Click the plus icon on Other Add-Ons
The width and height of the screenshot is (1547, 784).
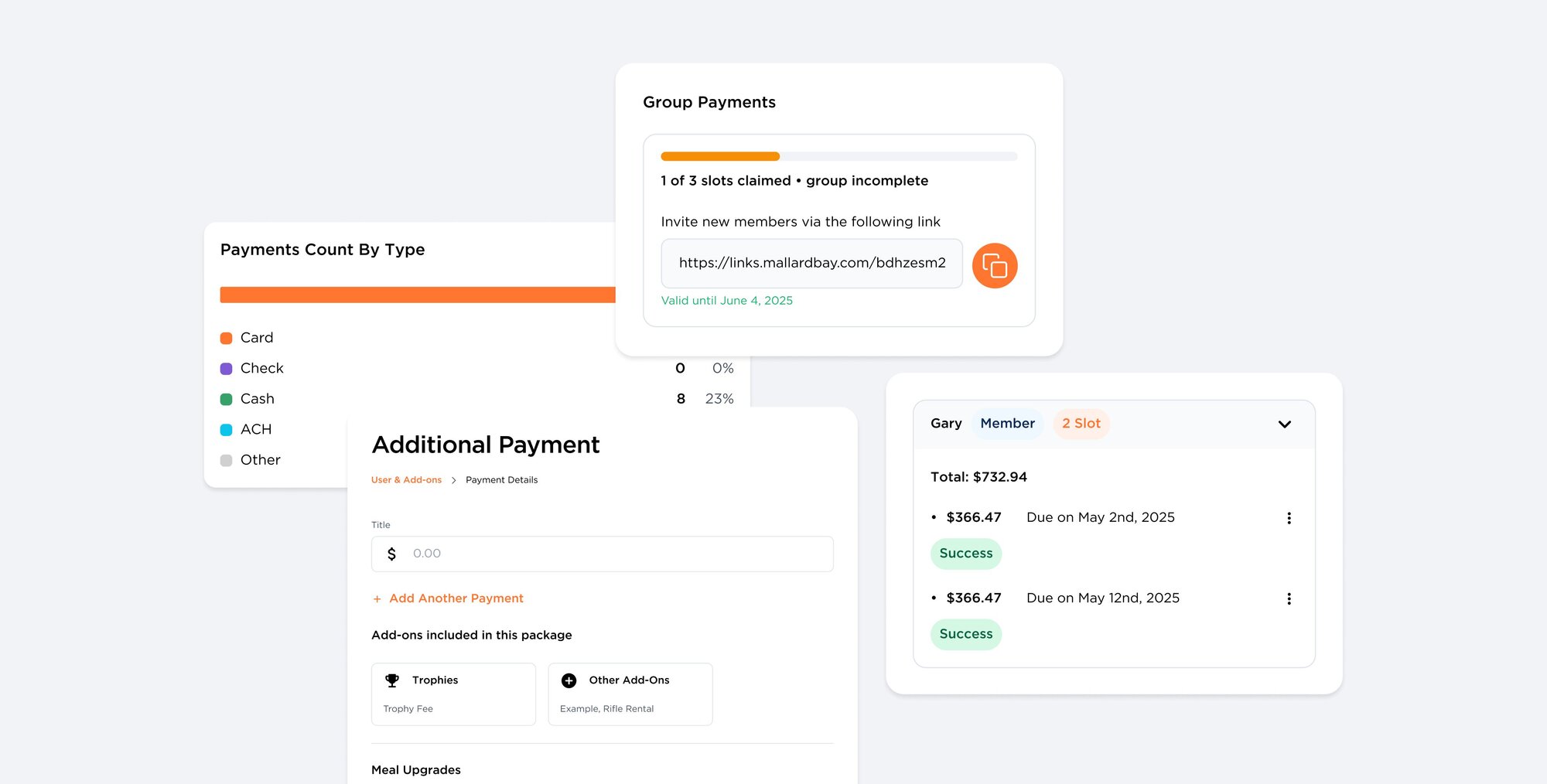[569, 680]
